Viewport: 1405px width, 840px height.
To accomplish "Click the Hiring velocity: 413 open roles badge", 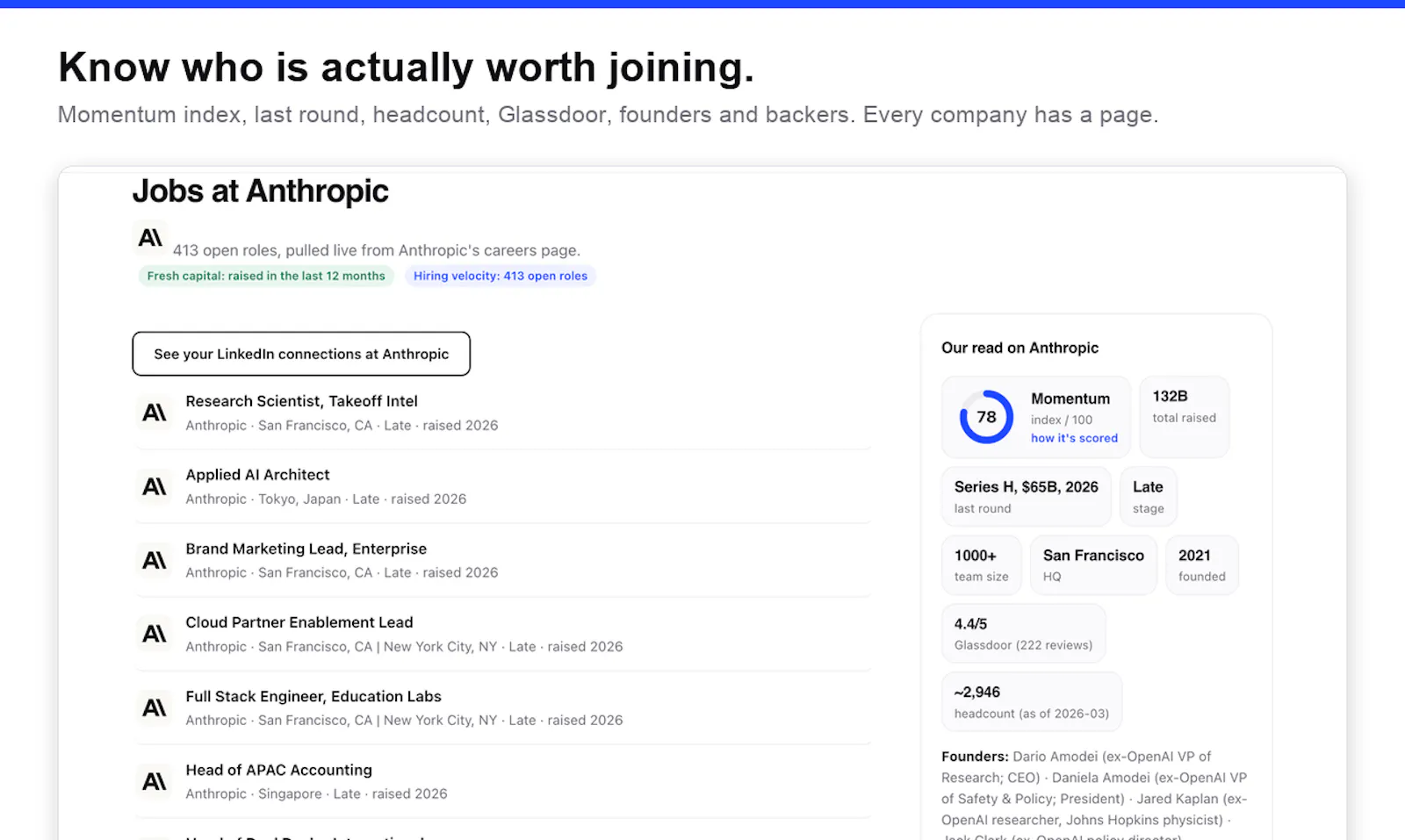I will (501, 276).
